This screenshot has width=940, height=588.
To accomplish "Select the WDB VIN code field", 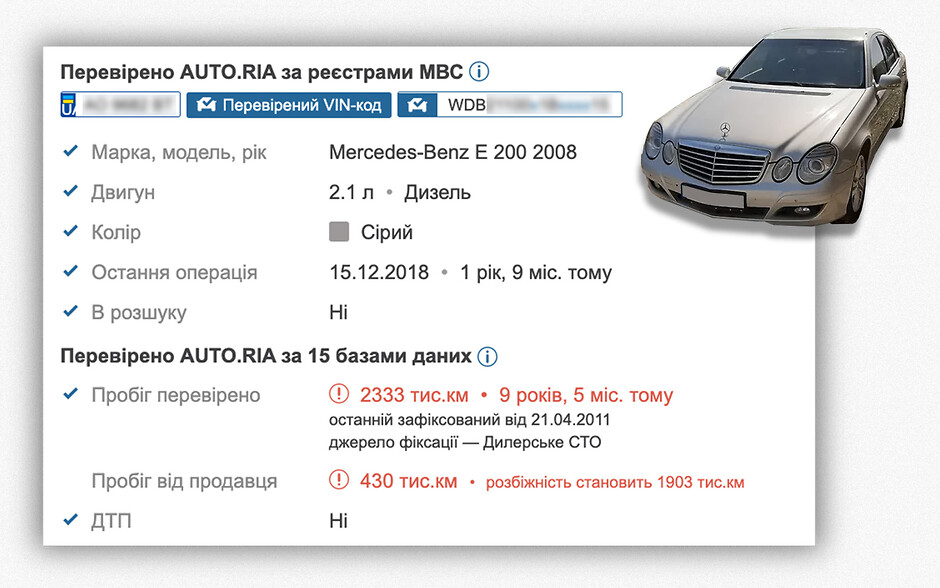I will click(x=530, y=105).
